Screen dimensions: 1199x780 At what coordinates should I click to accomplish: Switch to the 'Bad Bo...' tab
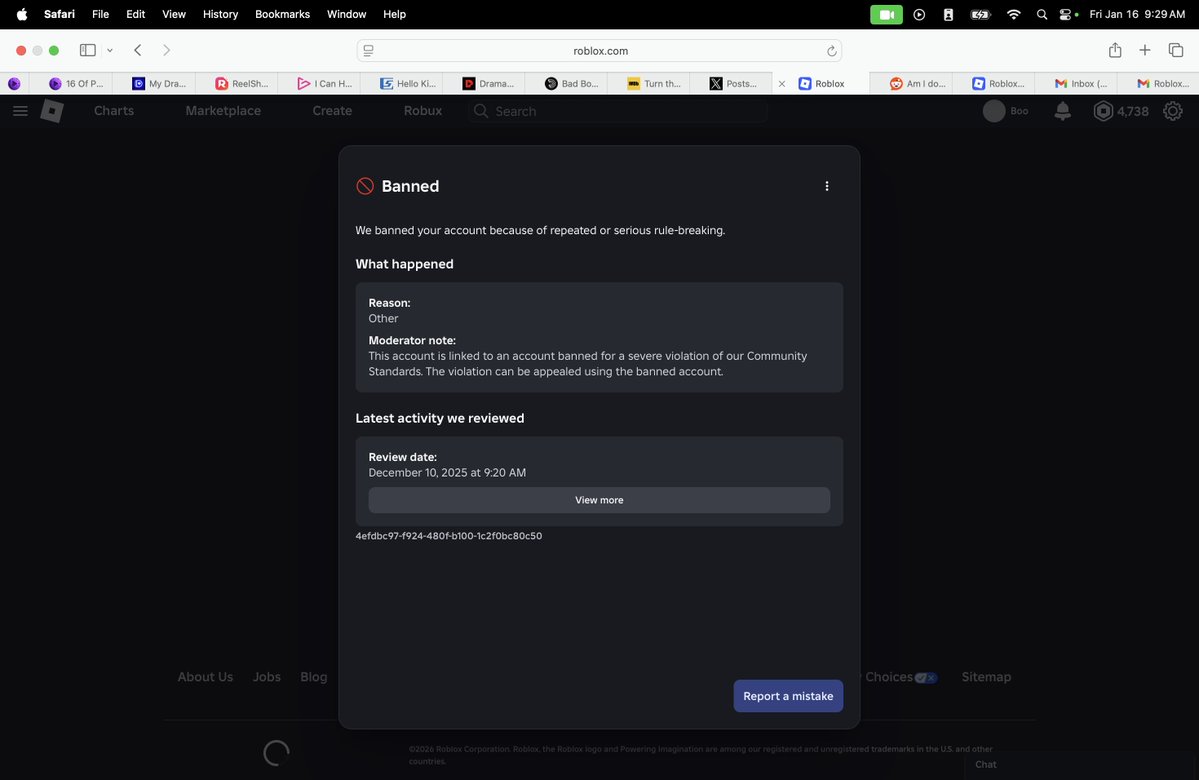(570, 83)
